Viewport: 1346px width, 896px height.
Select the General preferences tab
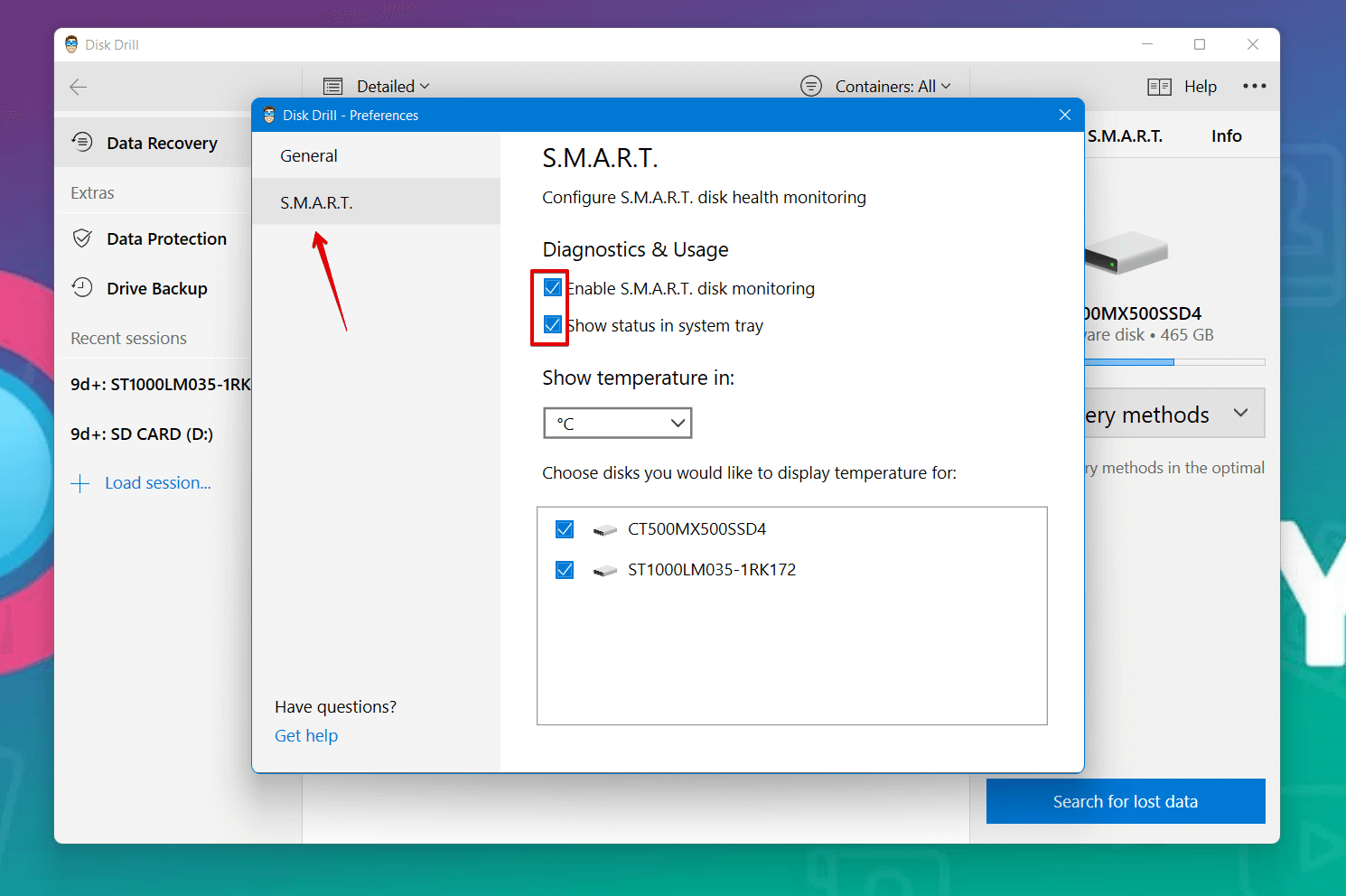coord(376,155)
